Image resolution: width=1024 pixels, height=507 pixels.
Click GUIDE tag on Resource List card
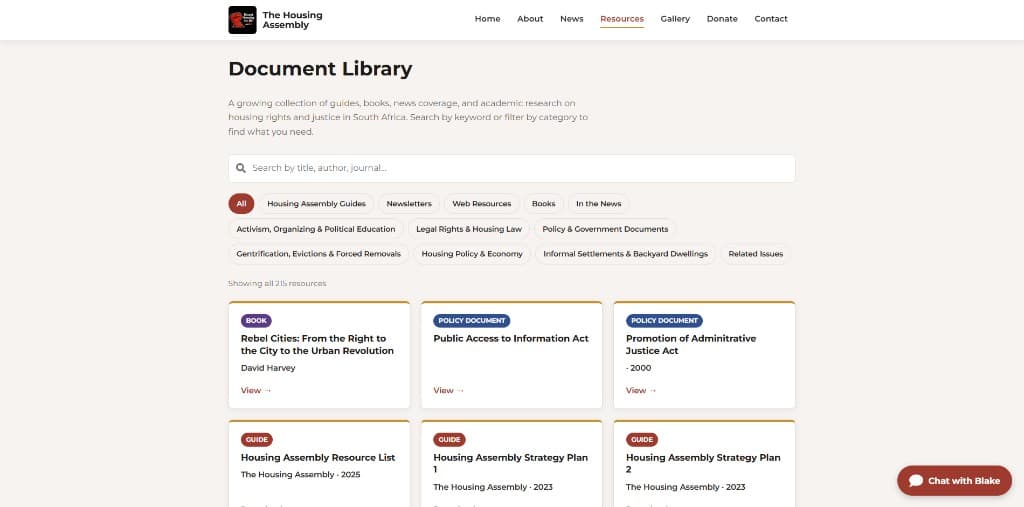pos(257,440)
